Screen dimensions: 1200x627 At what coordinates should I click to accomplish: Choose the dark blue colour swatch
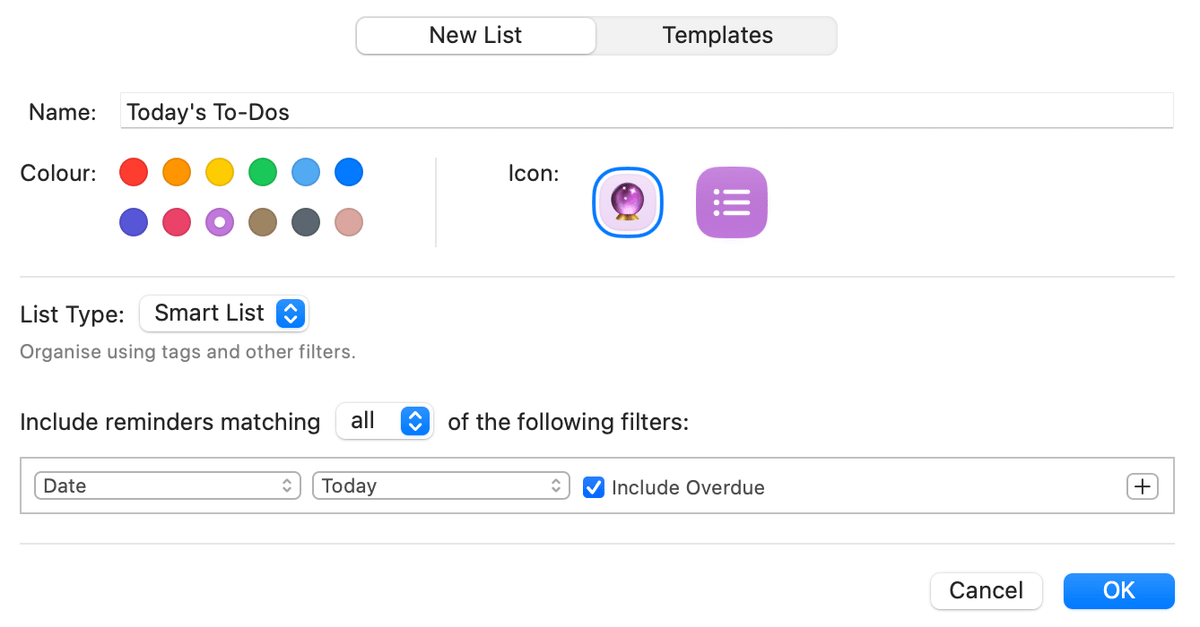(x=349, y=172)
